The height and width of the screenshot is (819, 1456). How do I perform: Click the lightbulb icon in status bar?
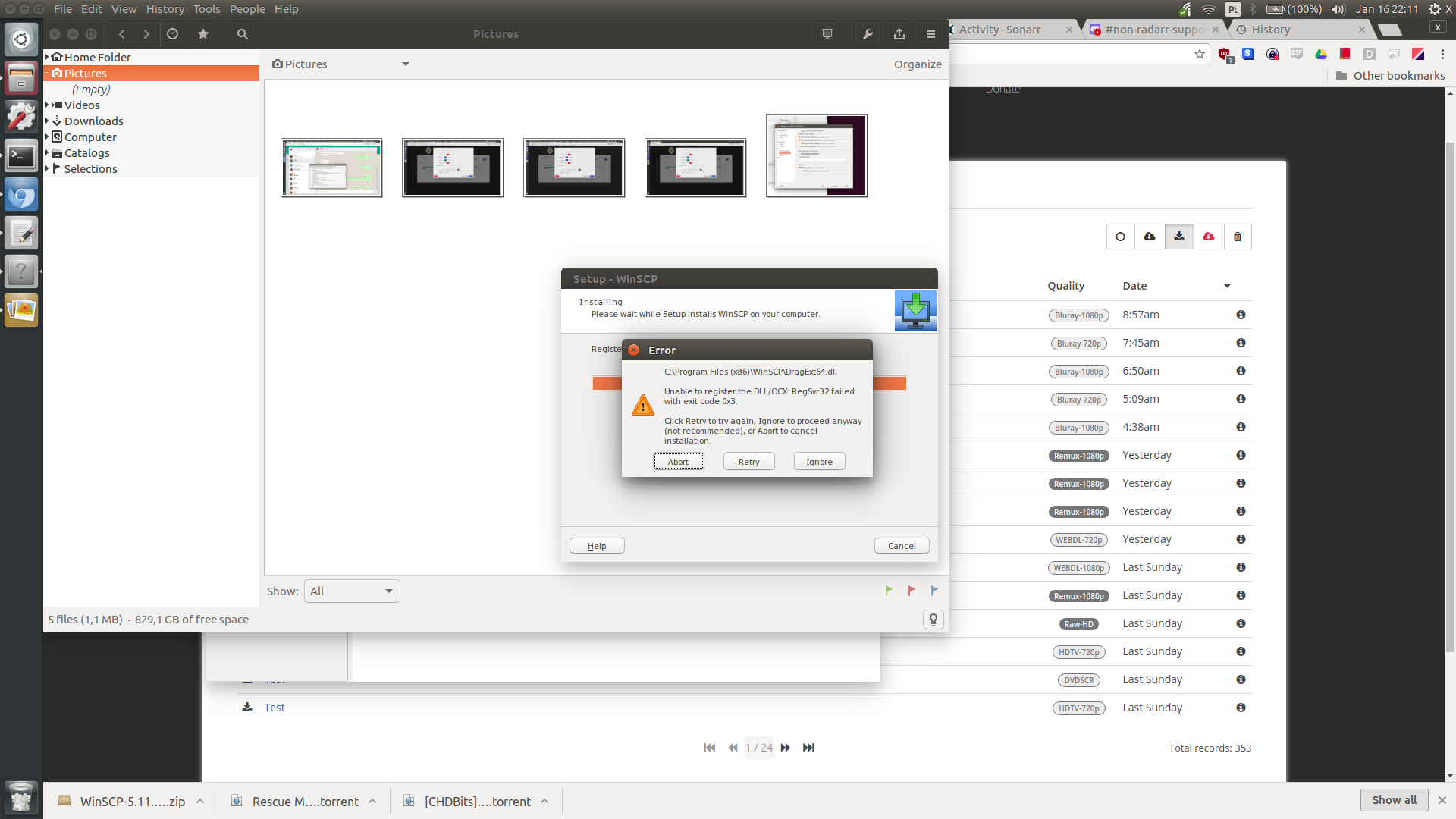(x=934, y=620)
